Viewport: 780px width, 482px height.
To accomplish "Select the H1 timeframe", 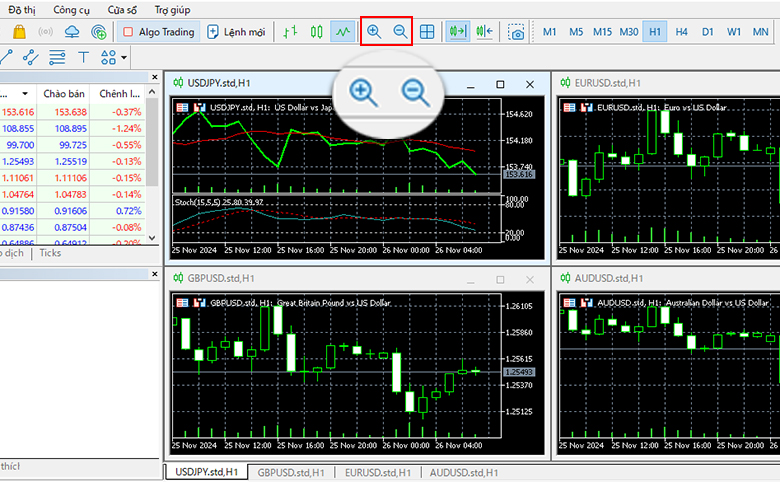I will (x=655, y=32).
